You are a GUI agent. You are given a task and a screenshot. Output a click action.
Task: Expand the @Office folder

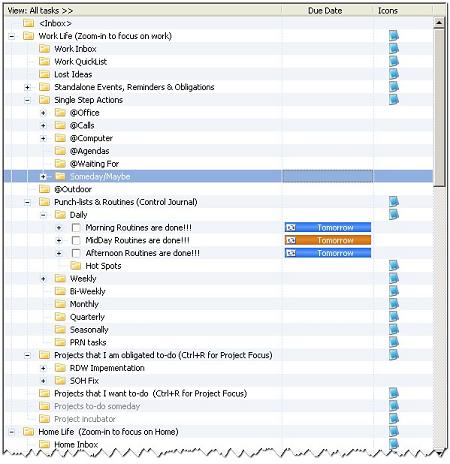[43, 113]
